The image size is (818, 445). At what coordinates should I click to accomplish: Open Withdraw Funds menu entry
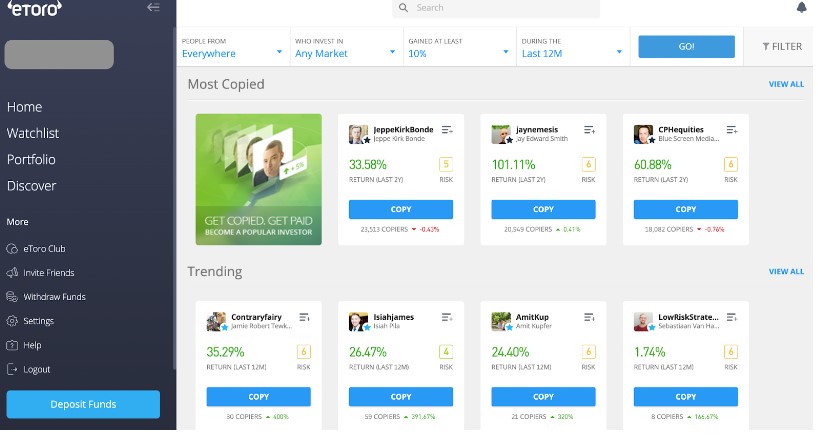coord(54,297)
